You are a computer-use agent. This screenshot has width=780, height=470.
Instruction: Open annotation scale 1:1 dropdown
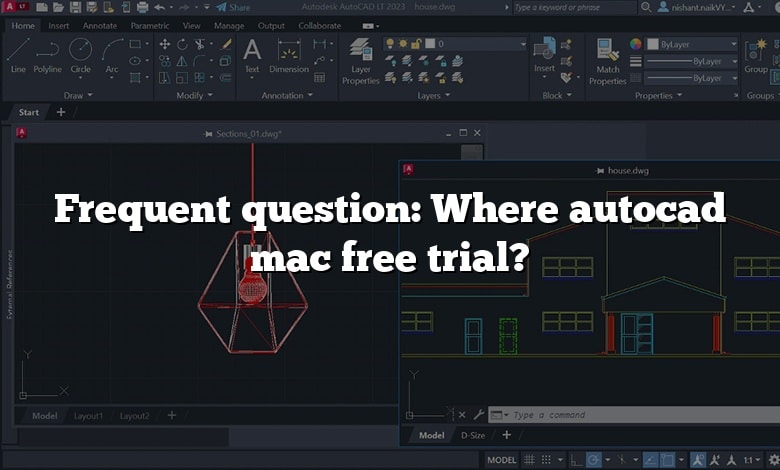coord(752,460)
